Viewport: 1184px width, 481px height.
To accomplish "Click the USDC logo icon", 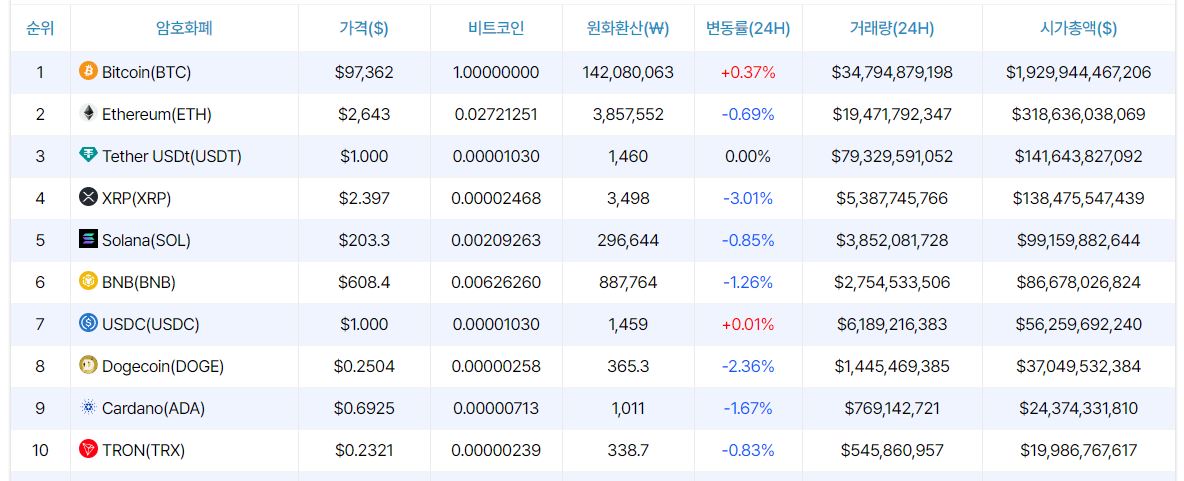I will tap(88, 323).
